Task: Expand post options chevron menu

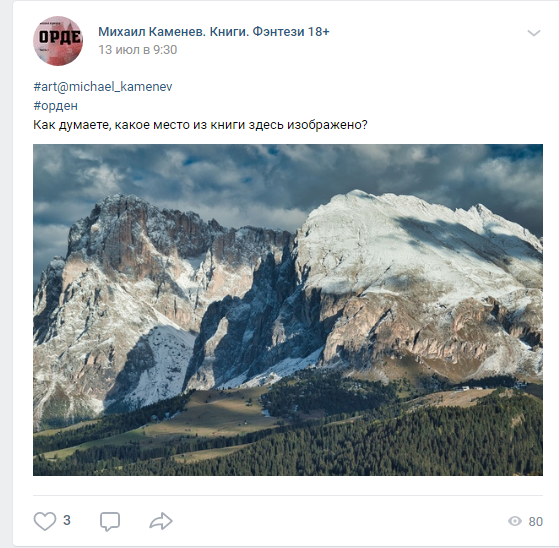Action: (534, 33)
